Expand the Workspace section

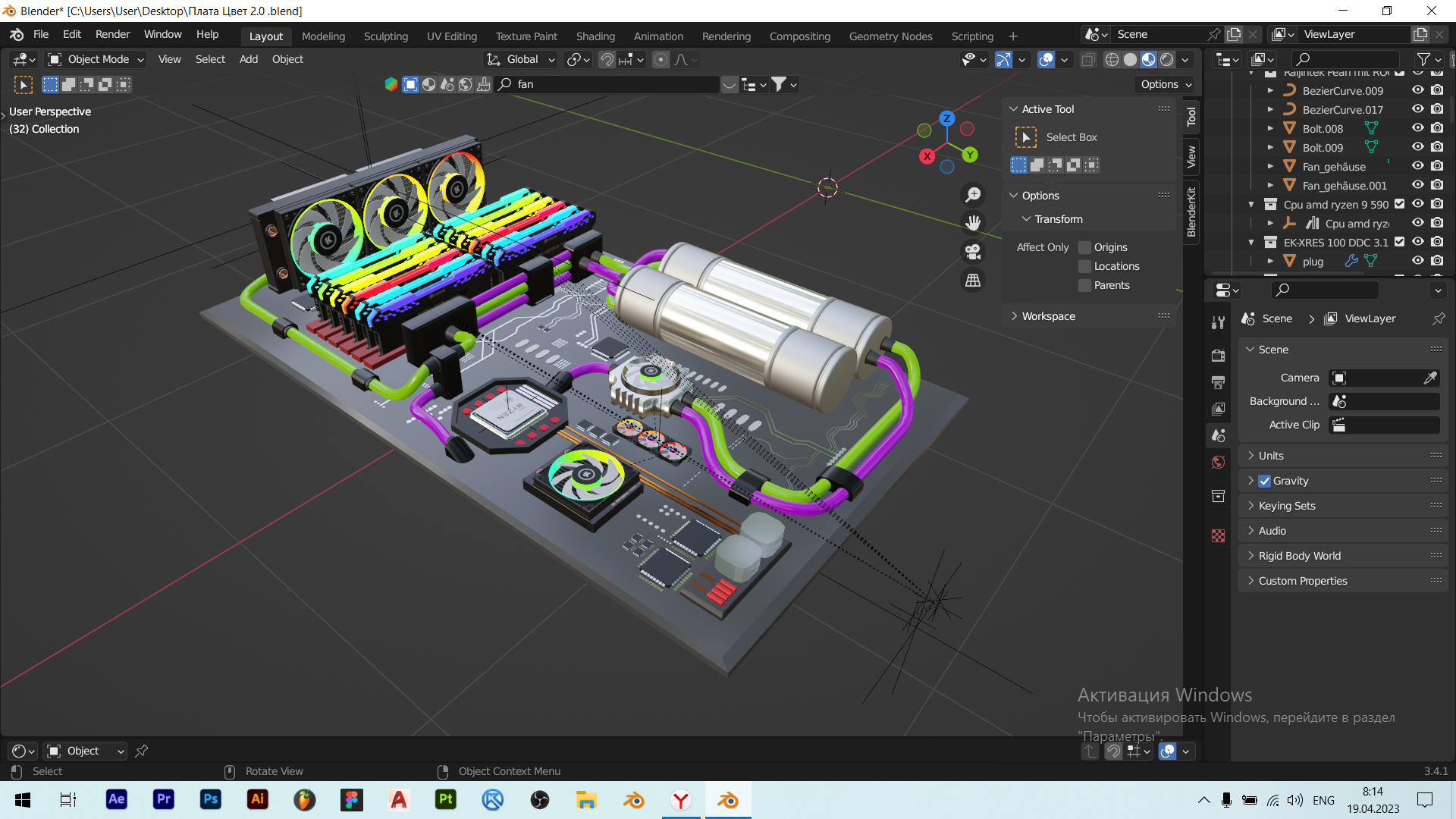1048,316
